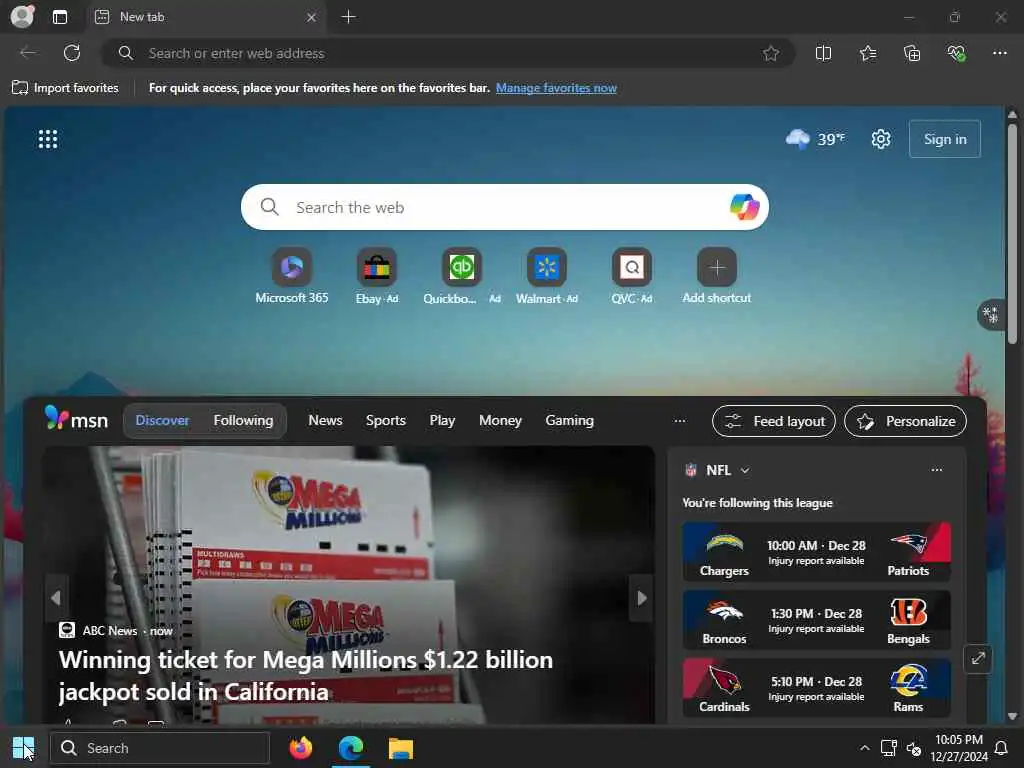The height and width of the screenshot is (768, 1024).
Task: Open the QuickBooks shortcut
Action: click(462, 276)
